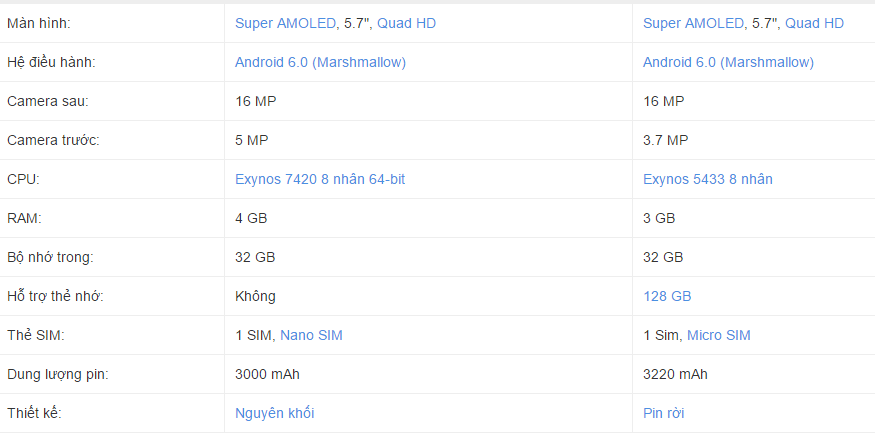875x444 pixels.
Task: Select the 4 GB RAM value
Action: [251, 218]
